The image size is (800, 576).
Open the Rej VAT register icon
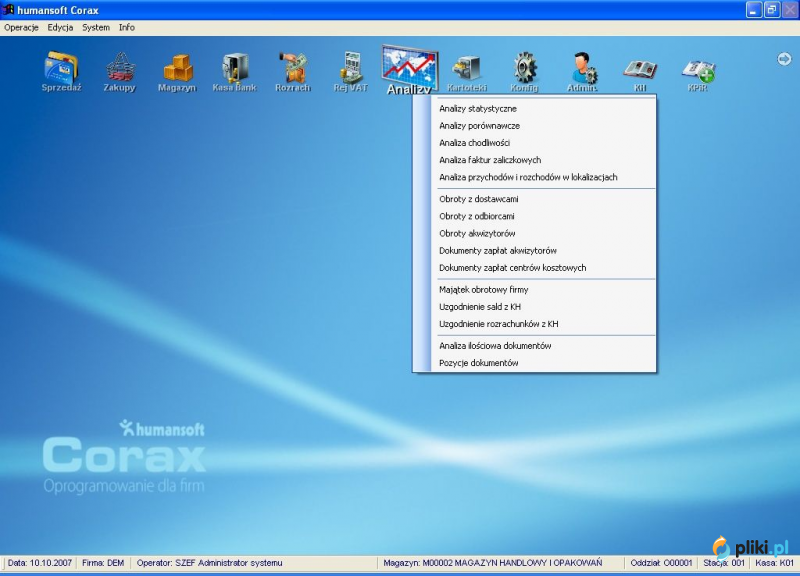351,71
